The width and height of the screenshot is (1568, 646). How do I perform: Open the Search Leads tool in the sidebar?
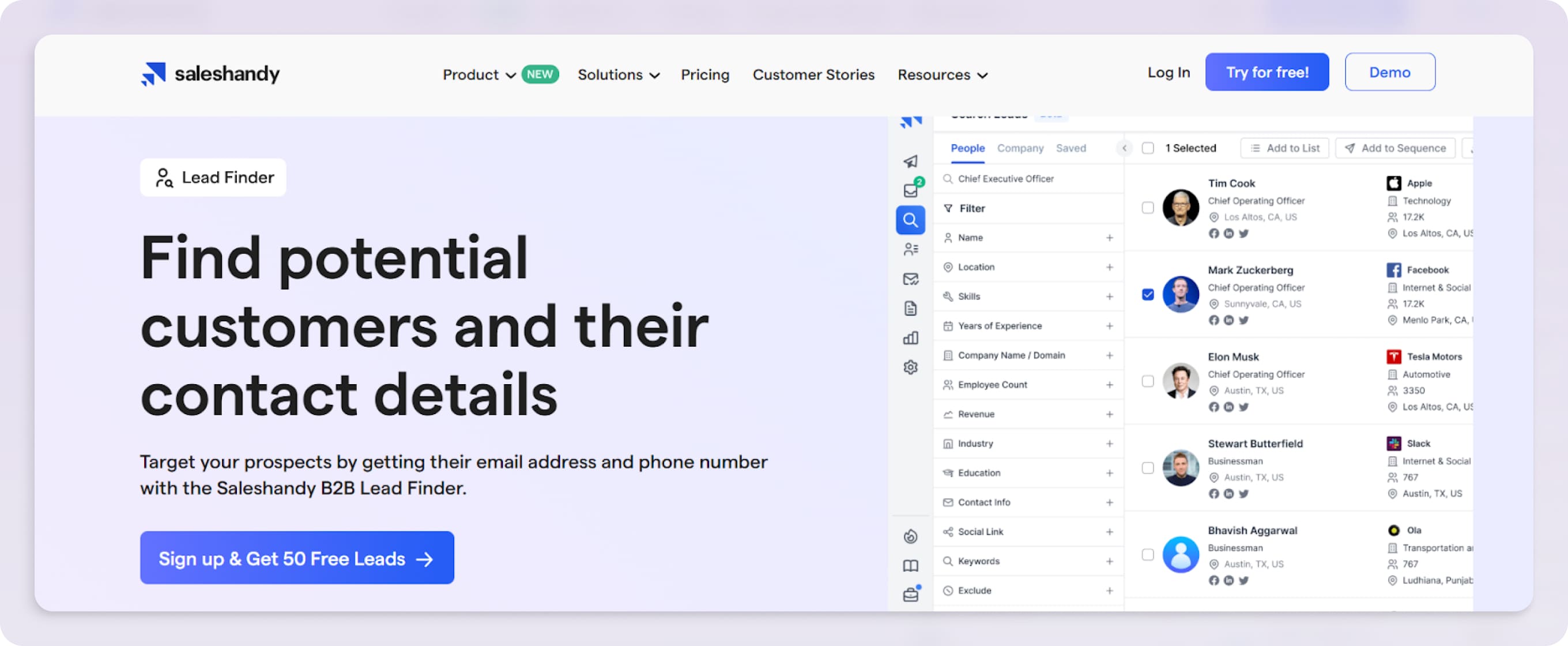point(911,220)
